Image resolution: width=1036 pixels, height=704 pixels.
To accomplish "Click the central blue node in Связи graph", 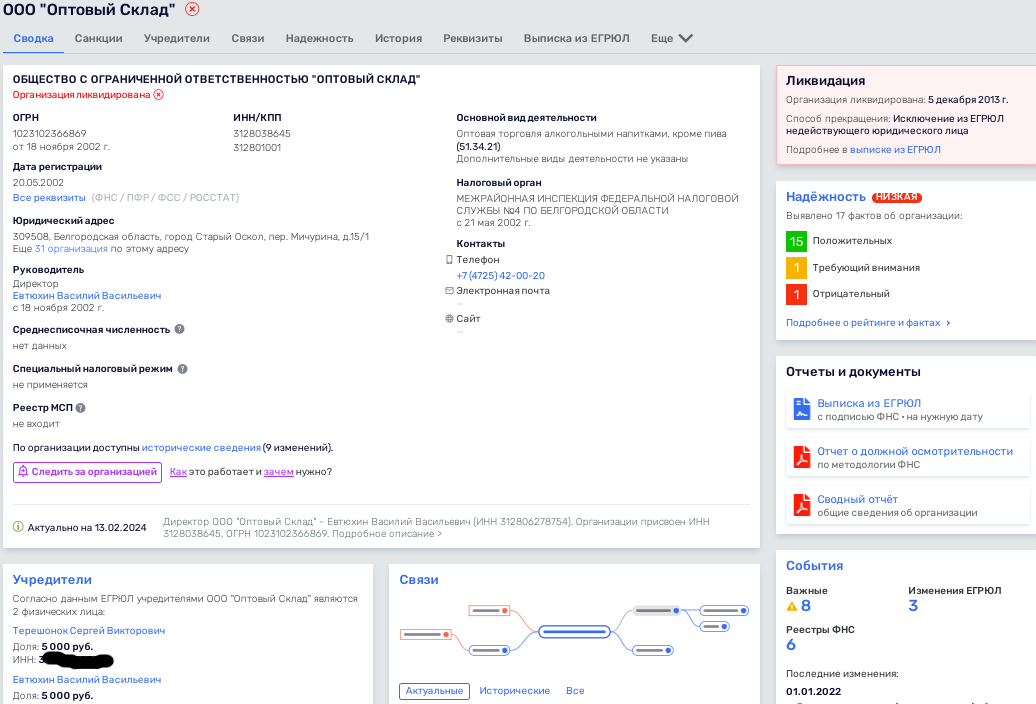I will pos(574,632).
